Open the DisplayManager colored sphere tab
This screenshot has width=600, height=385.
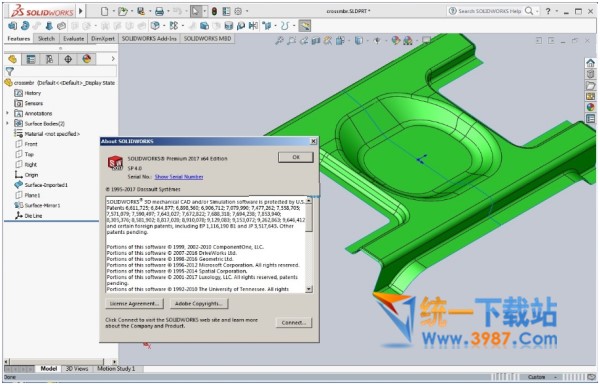click(x=86, y=59)
